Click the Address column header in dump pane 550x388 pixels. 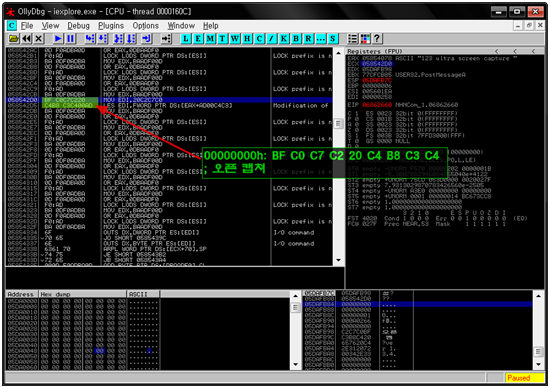(22, 294)
